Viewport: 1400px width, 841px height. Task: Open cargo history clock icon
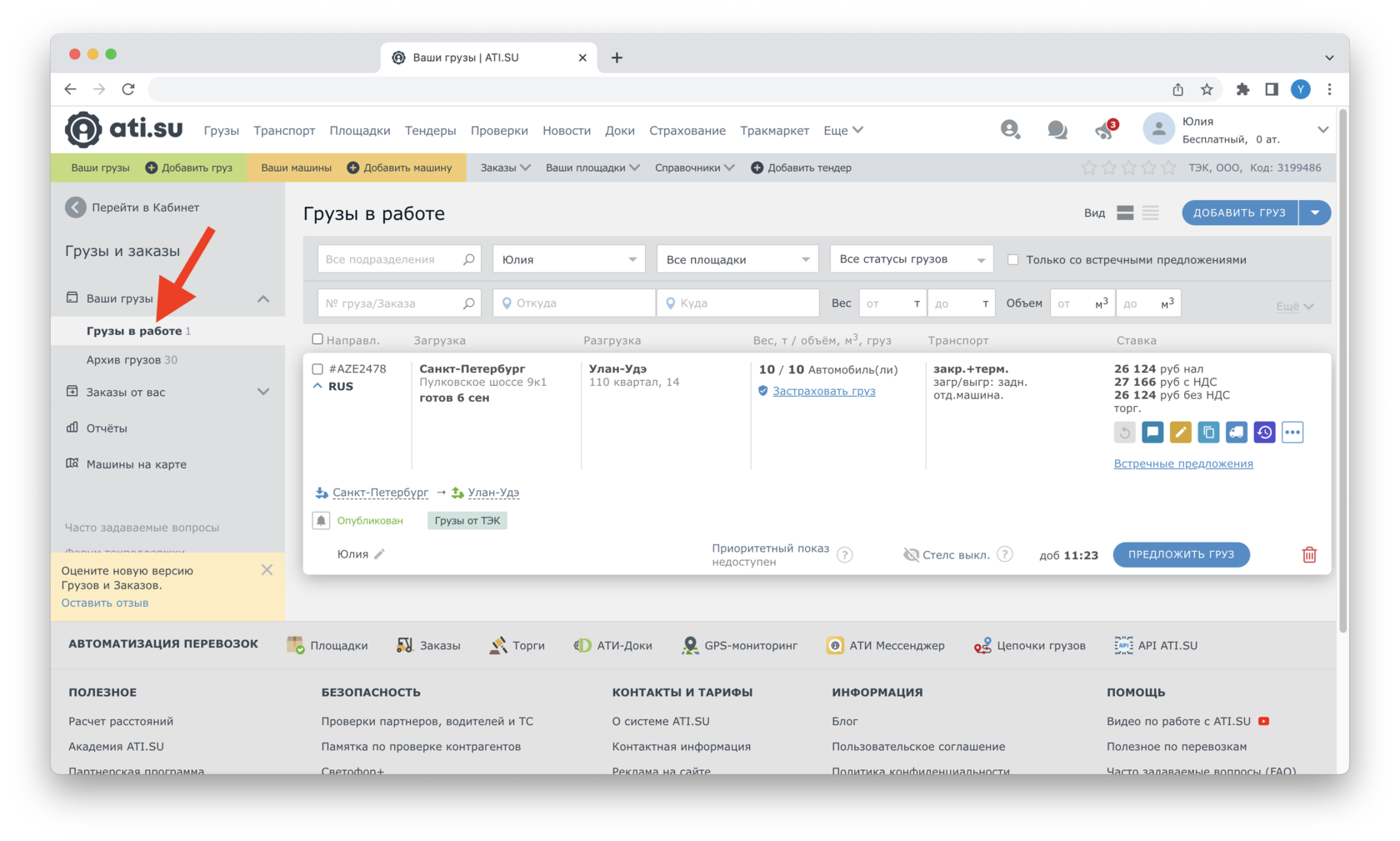pyautogui.click(x=1264, y=432)
